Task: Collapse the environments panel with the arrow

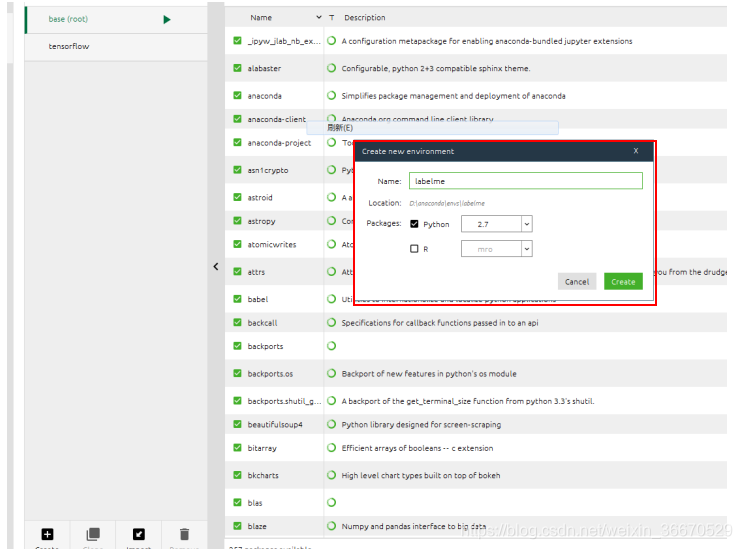Action: pyautogui.click(x=216, y=266)
